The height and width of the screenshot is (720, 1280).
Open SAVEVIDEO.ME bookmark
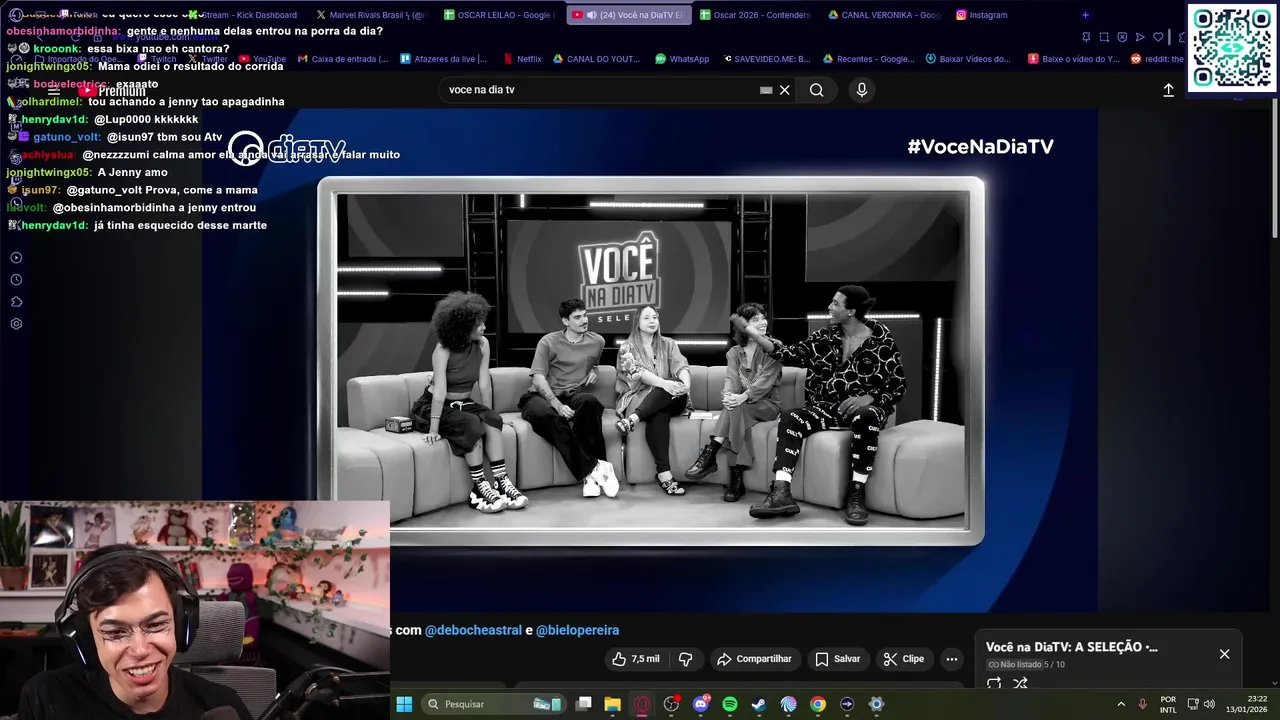pos(766,59)
